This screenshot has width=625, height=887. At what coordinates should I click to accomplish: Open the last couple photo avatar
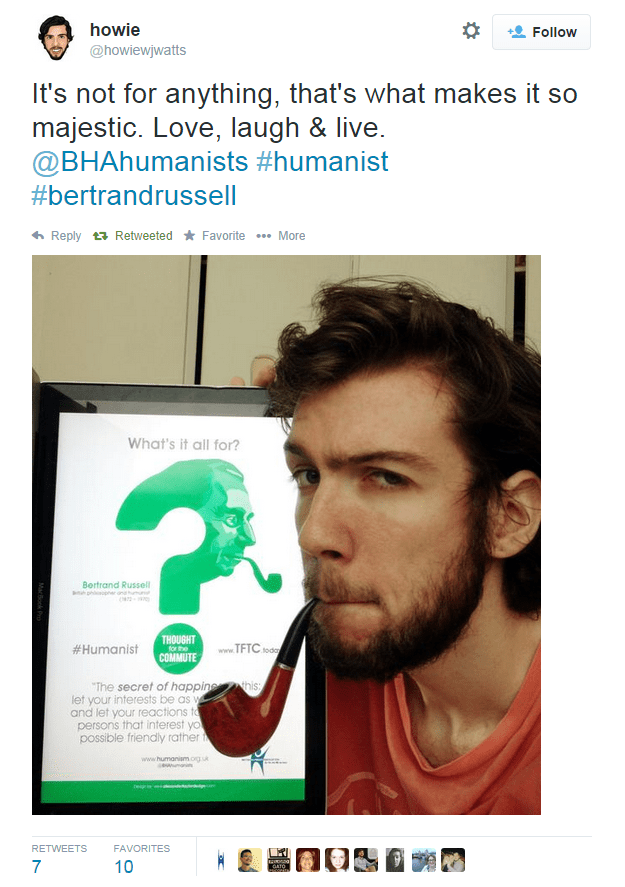(453, 860)
